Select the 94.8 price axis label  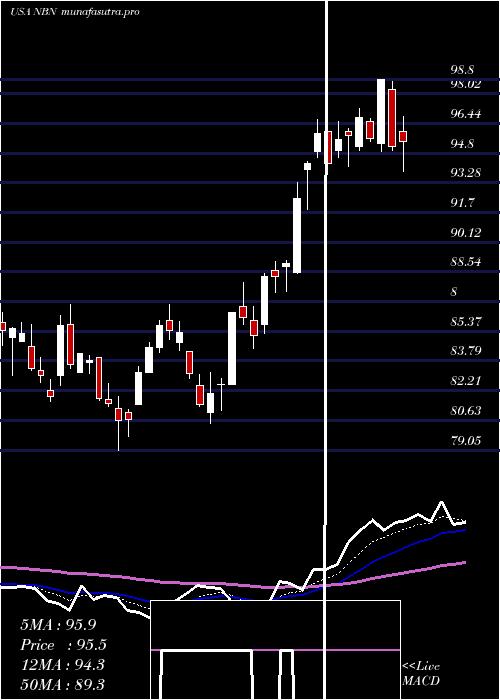pyautogui.click(x=462, y=144)
